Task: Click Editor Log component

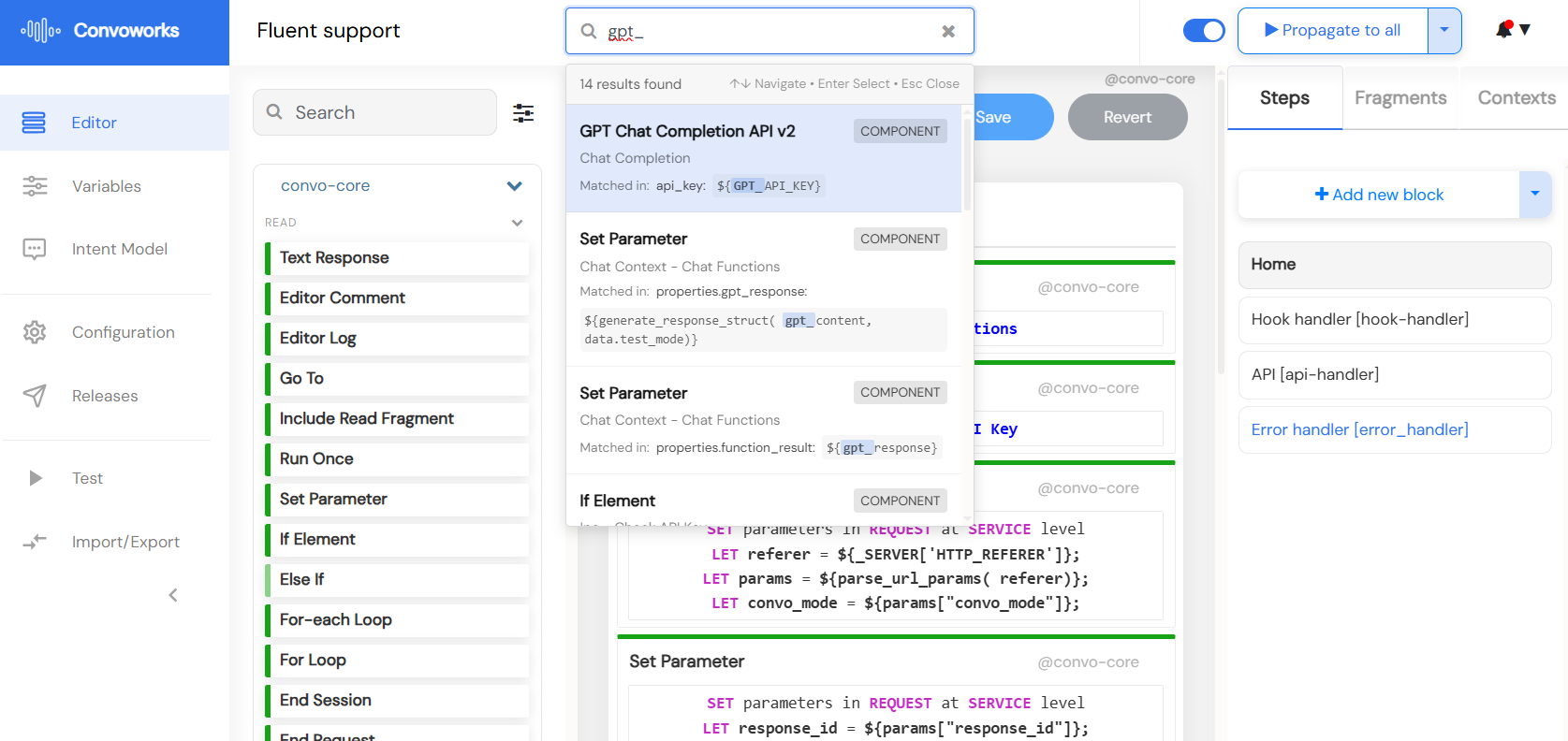Action: coord(397,339)
